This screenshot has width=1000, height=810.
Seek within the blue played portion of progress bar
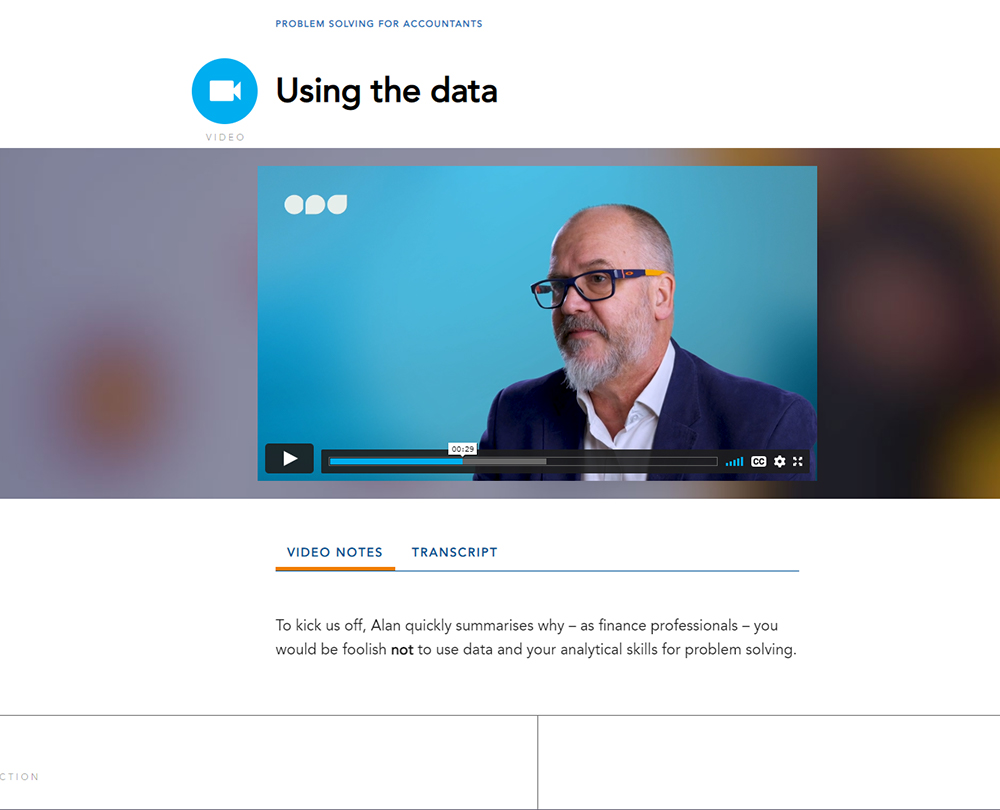[395, 461]
